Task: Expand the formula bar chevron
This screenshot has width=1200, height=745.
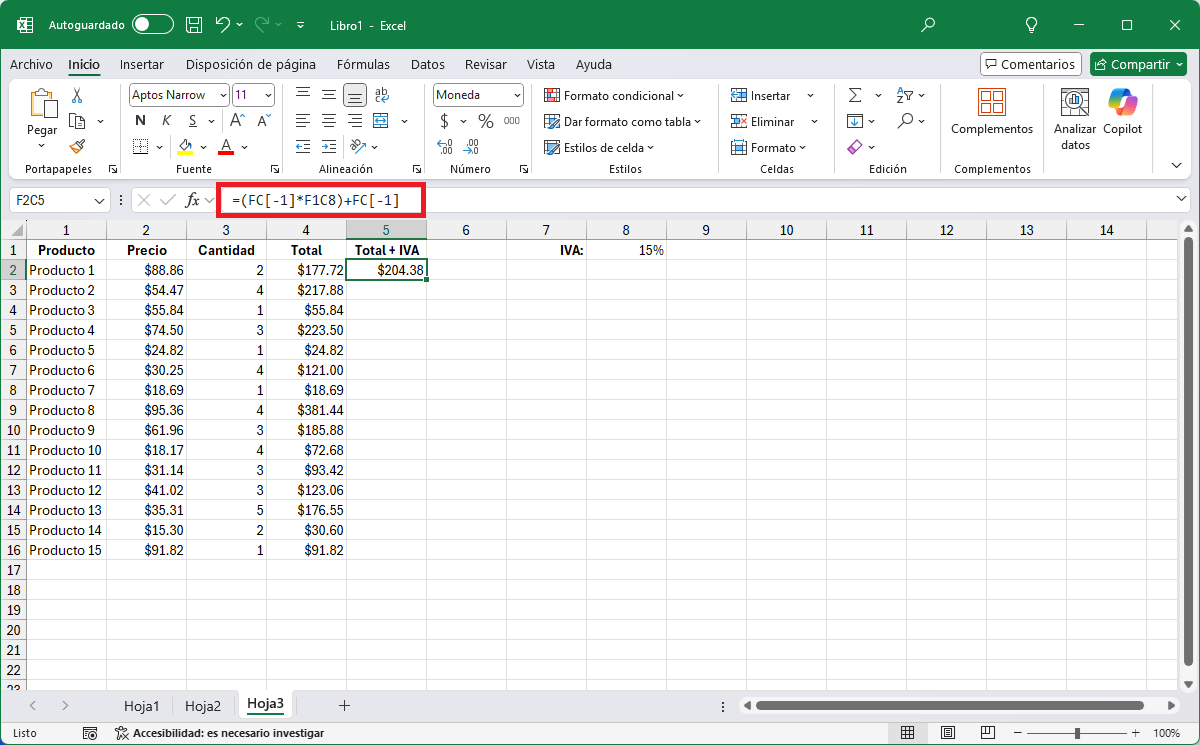Action: point(1182,199)
